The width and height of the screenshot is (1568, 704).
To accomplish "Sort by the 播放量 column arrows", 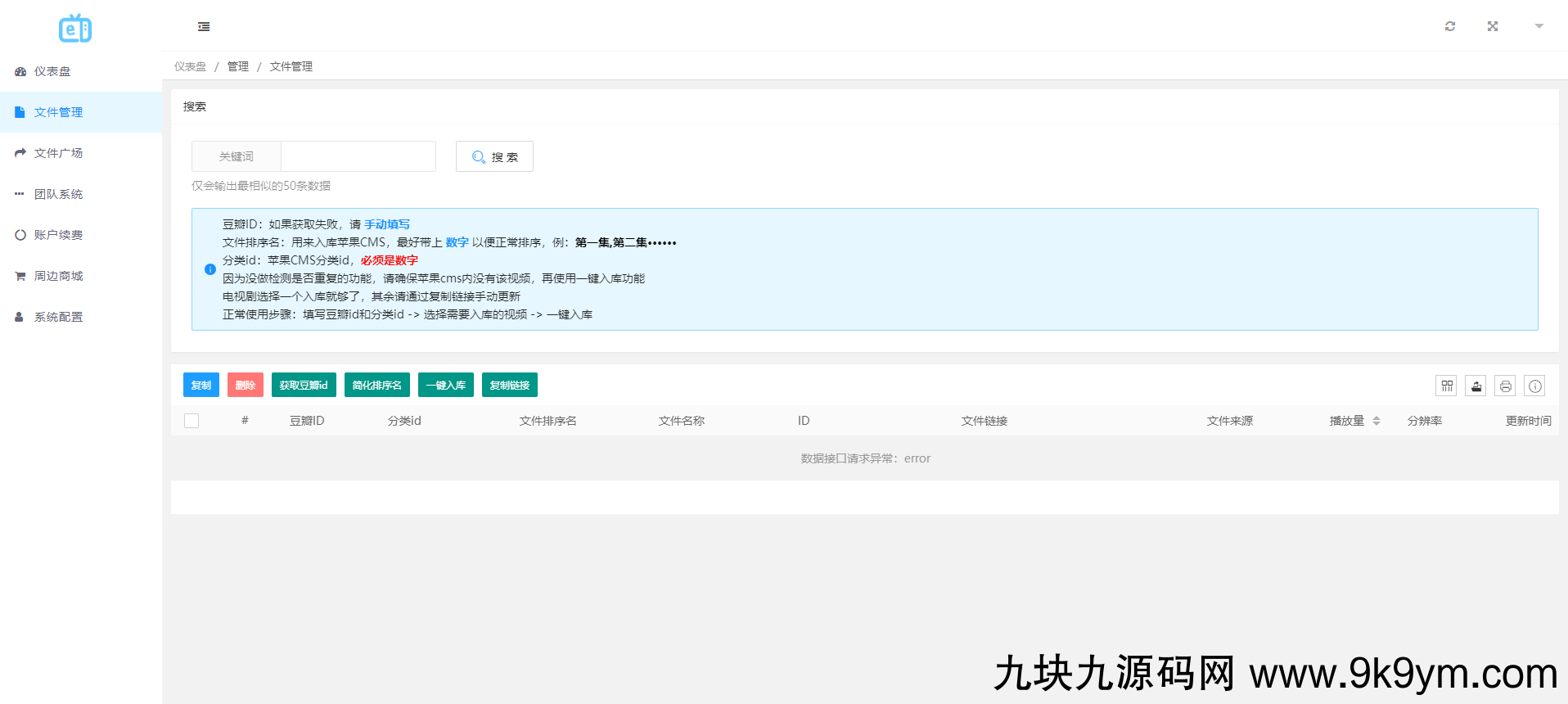I will pyautogui.click(x=1377, y=421).
